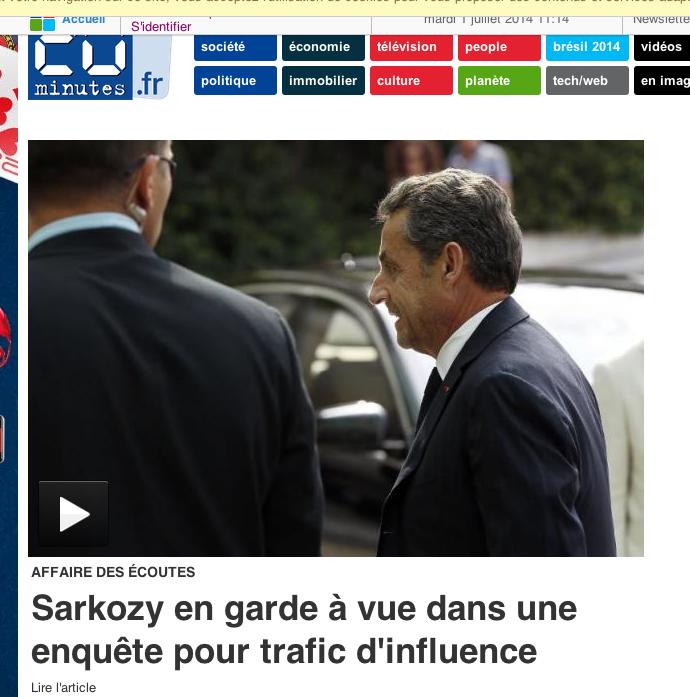Open the en images section

[662, 80]
